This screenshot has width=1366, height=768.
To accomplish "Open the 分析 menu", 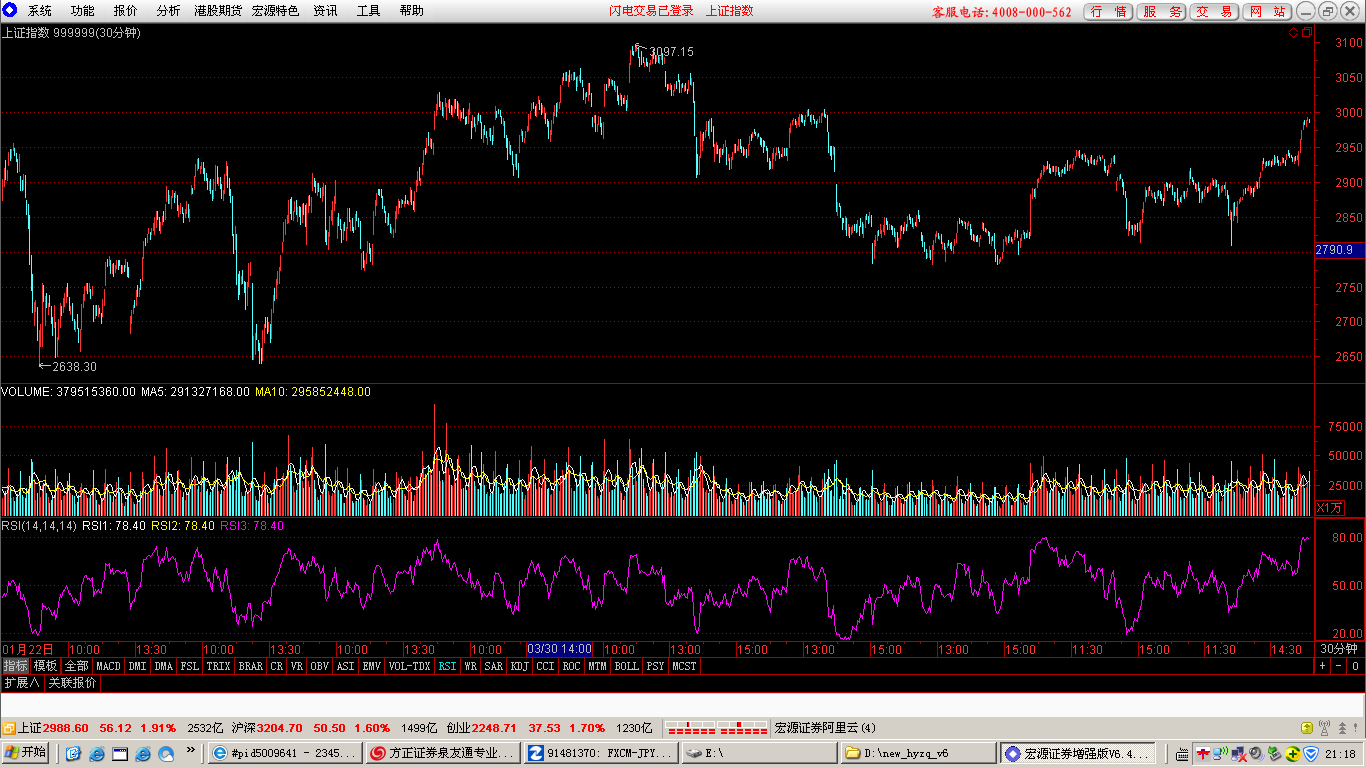I will click(x=169, y=11).
